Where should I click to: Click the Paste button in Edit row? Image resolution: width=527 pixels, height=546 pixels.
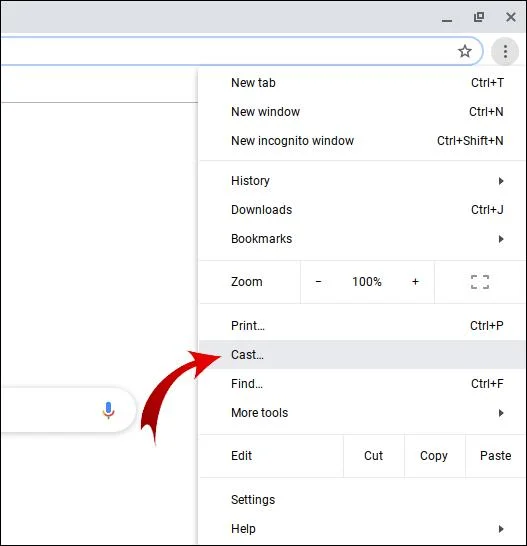pyautogui.click(x=495, y=456)
